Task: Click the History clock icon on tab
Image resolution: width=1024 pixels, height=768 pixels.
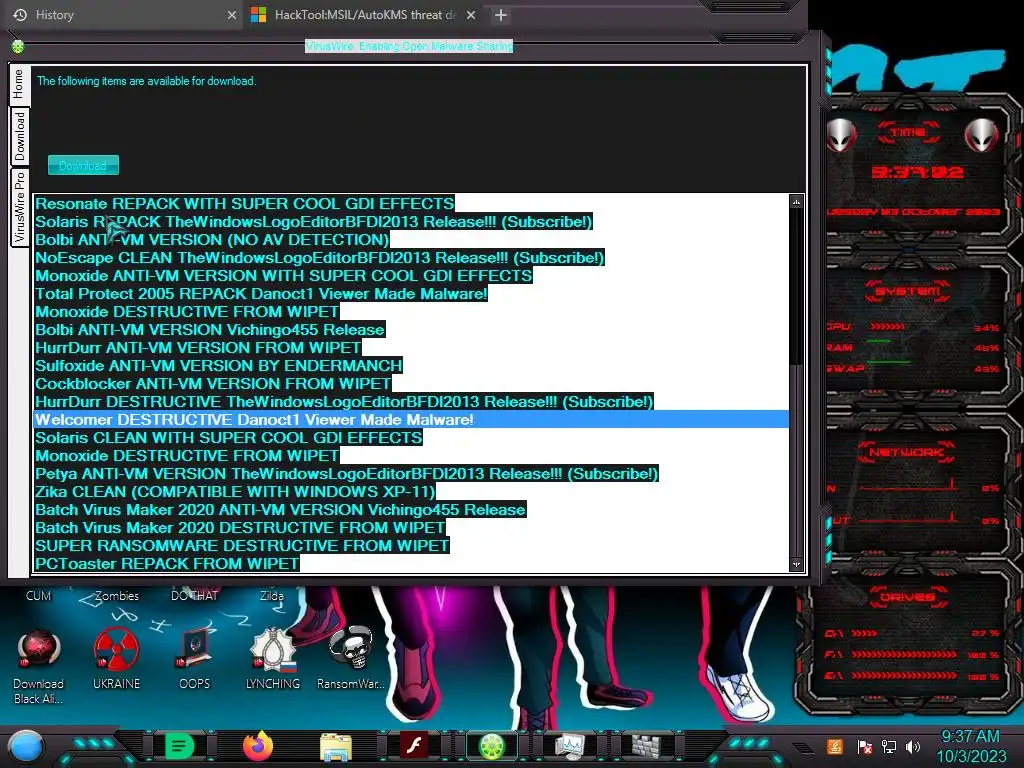Action: coord(20,15)
